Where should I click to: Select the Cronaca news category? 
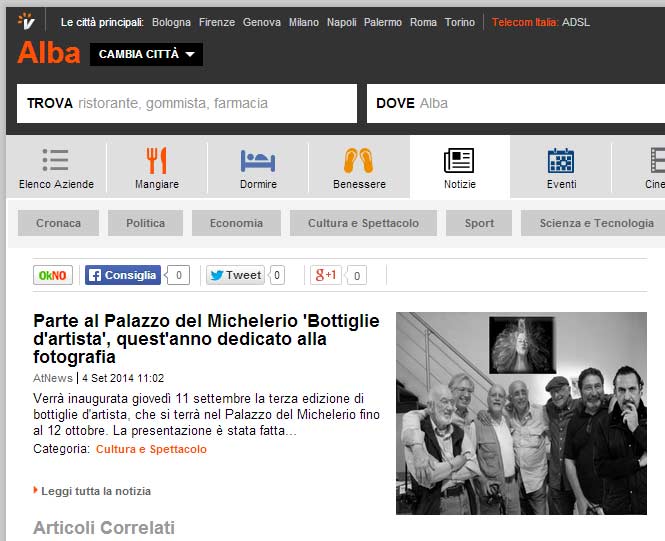tap(59, 223)
